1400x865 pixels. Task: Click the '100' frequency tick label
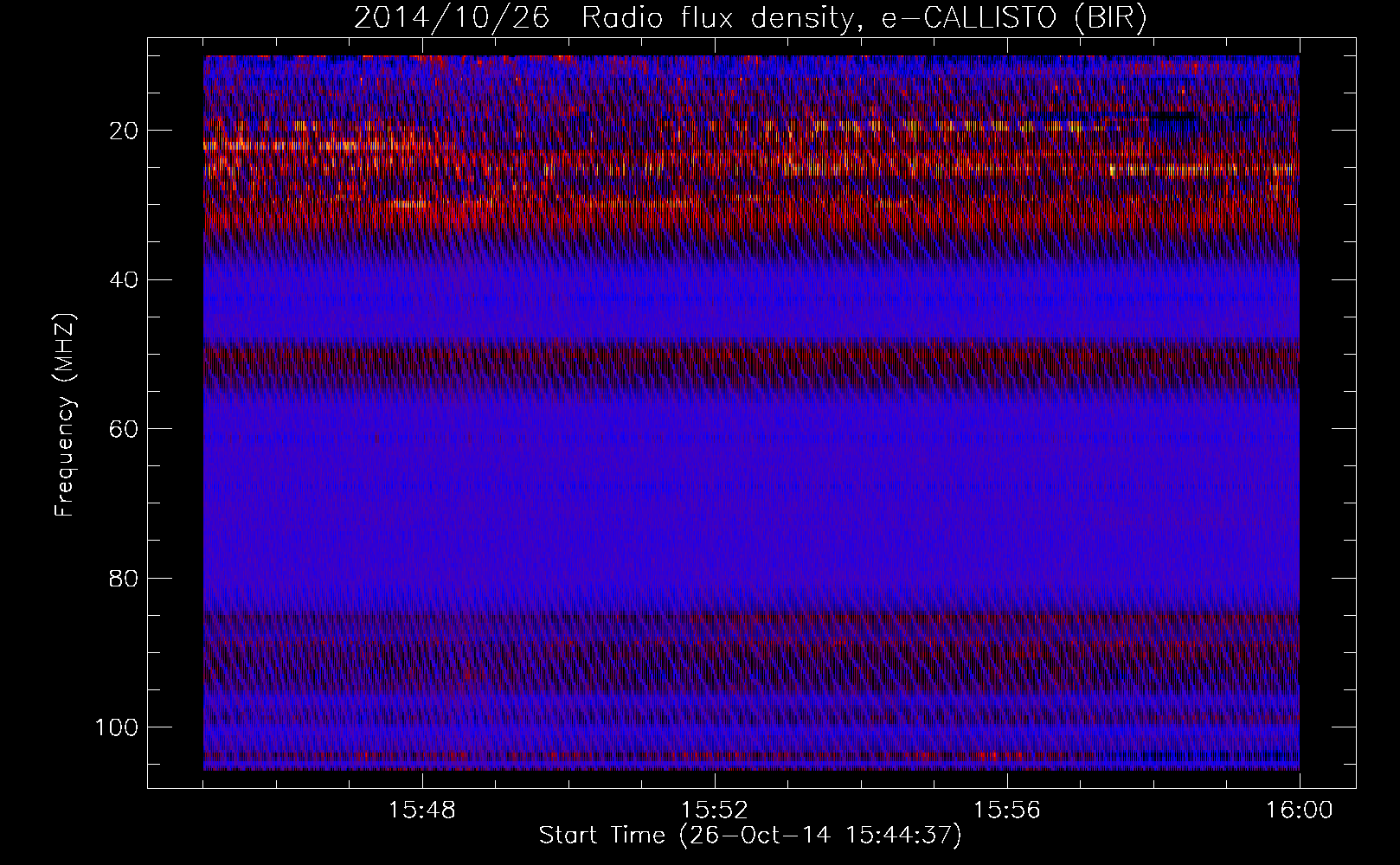[x=117, y=727]
